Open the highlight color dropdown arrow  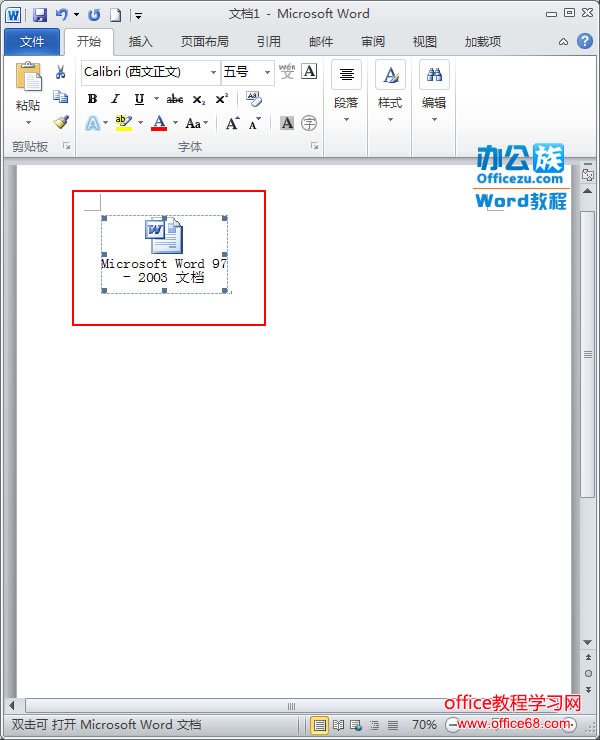[x=140, y=123]
